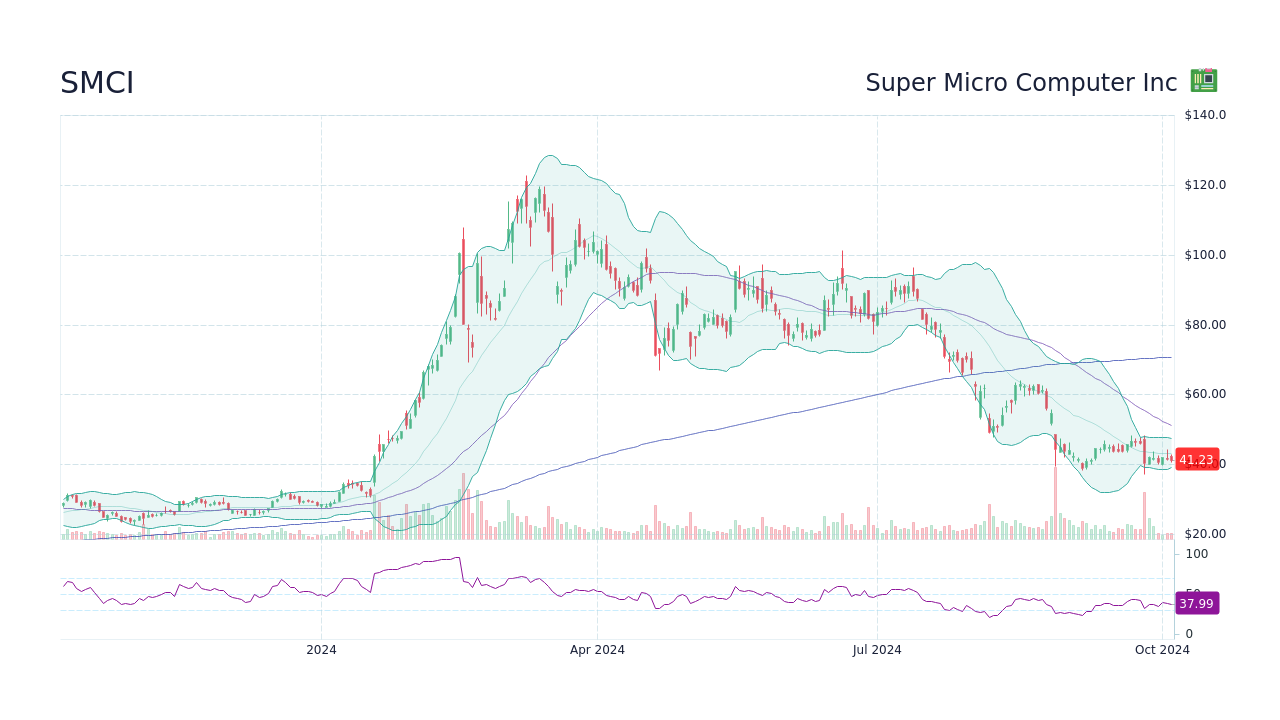
Task: Click the 100 label on the RSI axis
Action: click(1197, 554)
